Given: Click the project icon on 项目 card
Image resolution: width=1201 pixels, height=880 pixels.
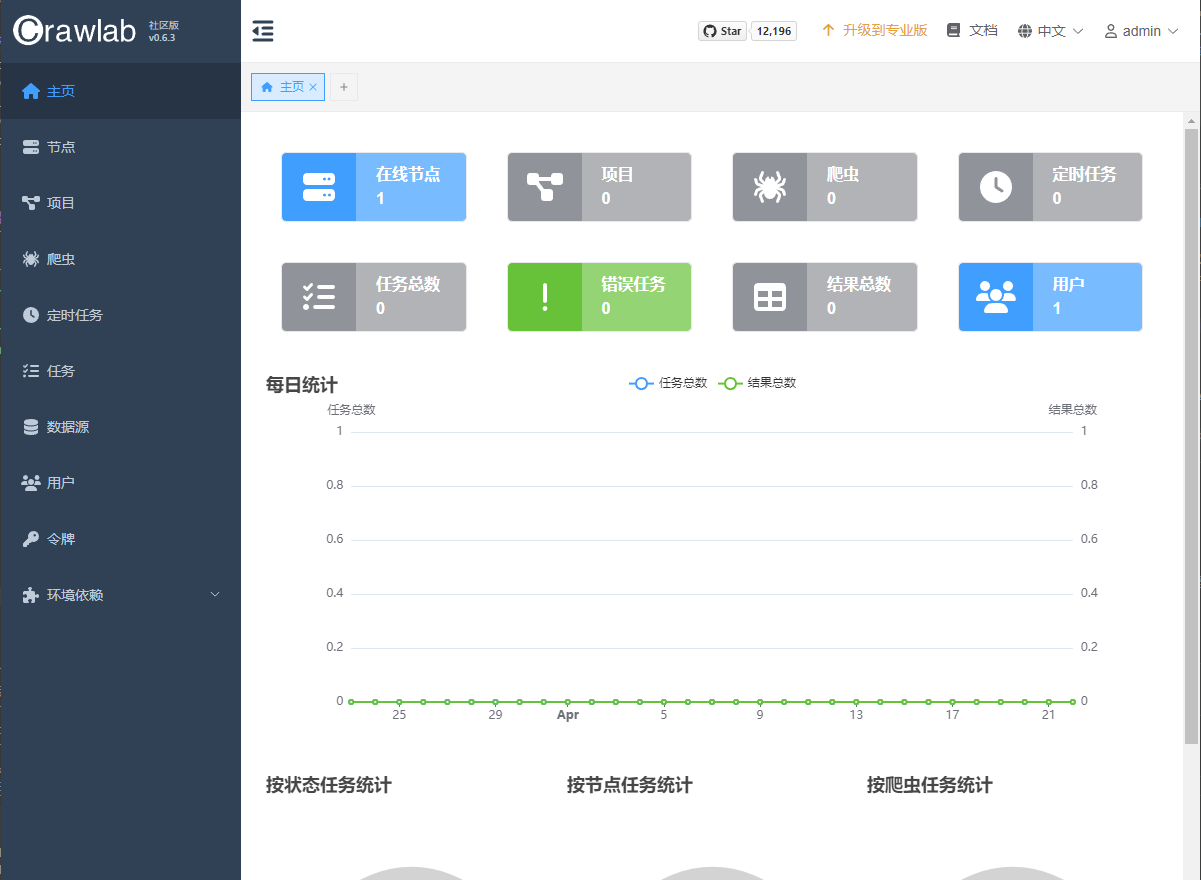Looking at the screenshot, I should [545, 187].
